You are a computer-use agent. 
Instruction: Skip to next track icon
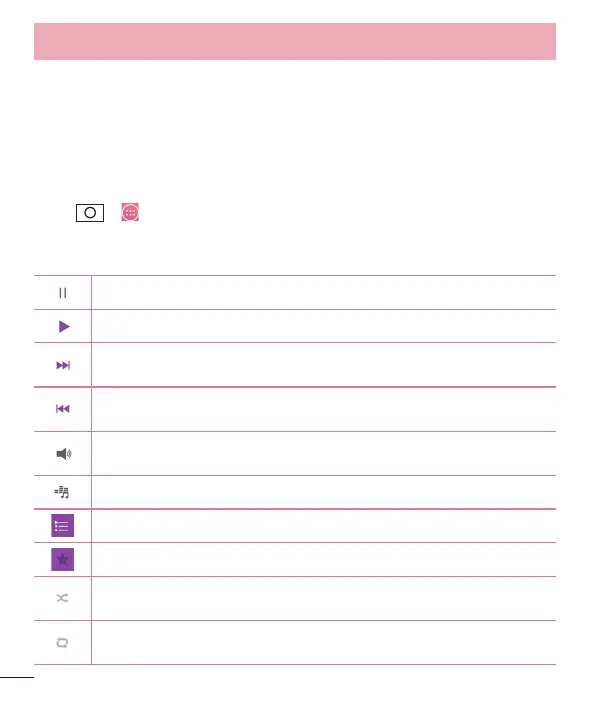pos(63,365)
